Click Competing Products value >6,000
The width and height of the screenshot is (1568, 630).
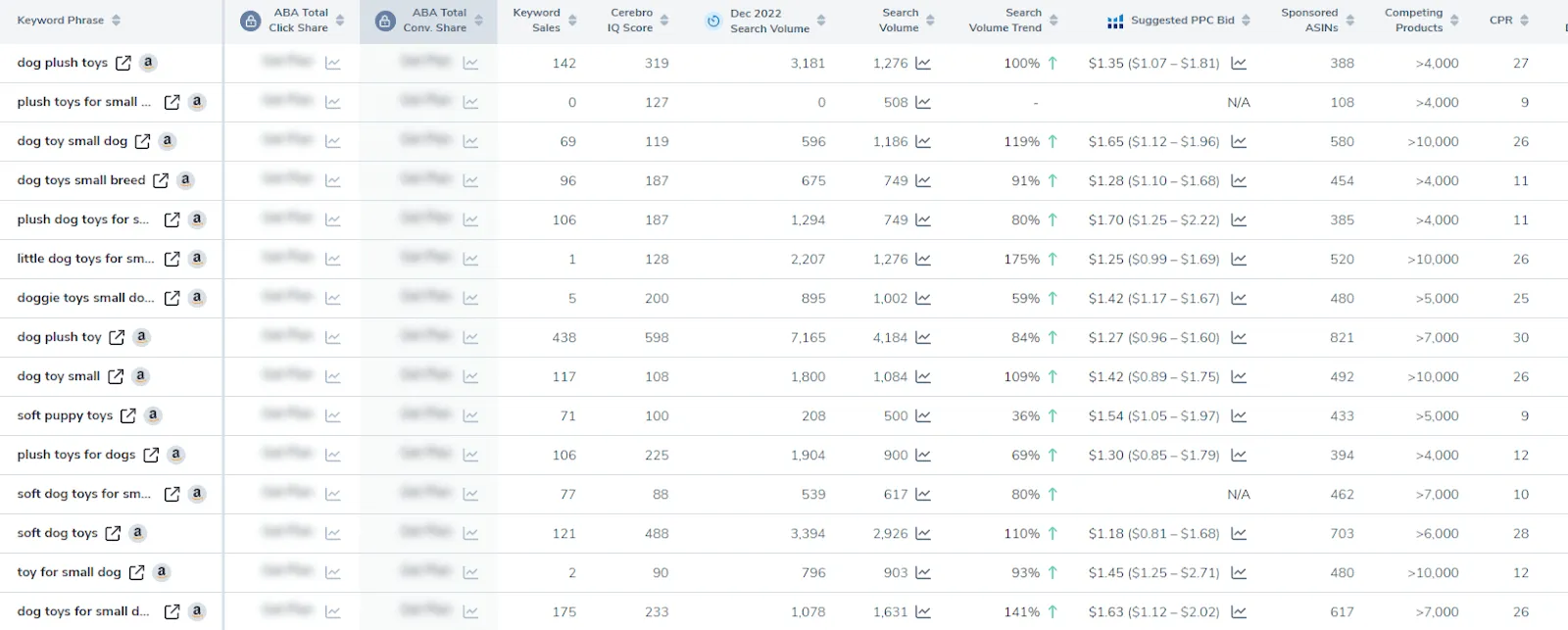pyautogui.click(x=1437, y=533)
